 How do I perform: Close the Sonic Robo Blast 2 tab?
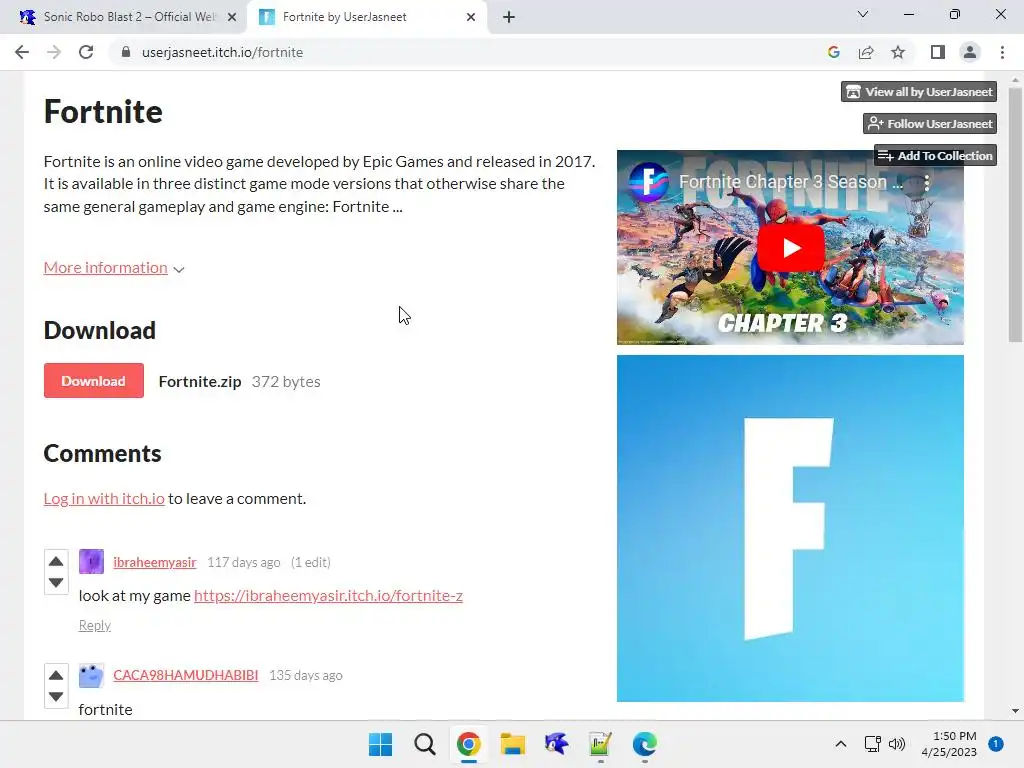click(x=232, y=17)
